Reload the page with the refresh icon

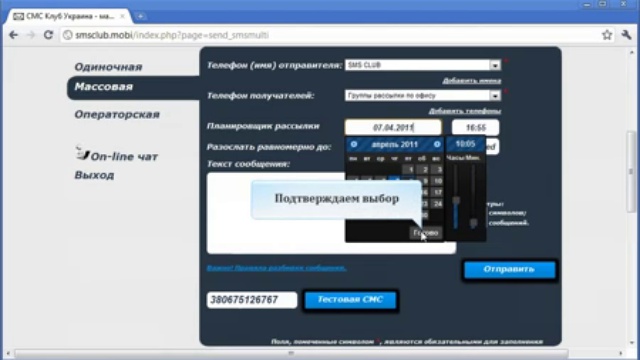[48, 35]
